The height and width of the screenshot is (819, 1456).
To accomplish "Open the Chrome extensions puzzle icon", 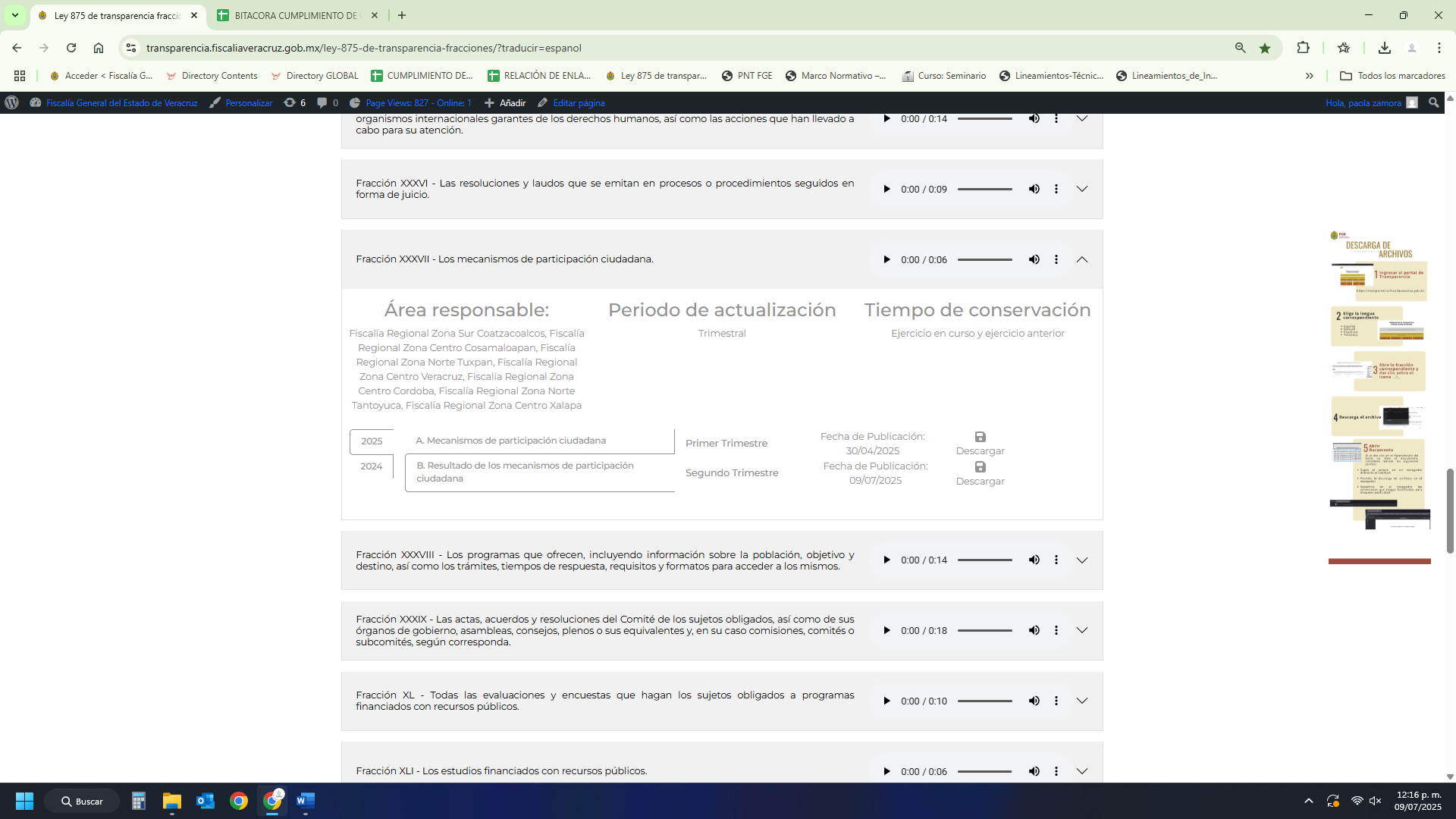I will pos(1303,48).
